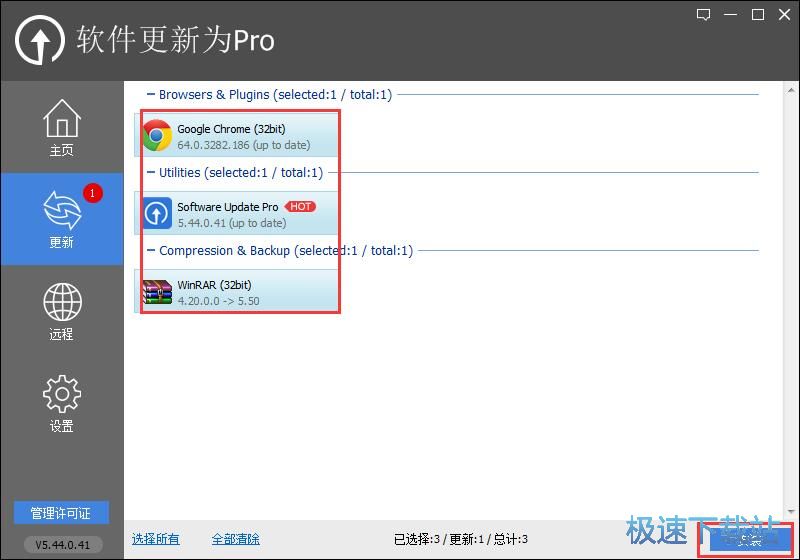The image size is (800, 560).
Task: Click version label V5.44.0.41
Action: tap(63, 545)
